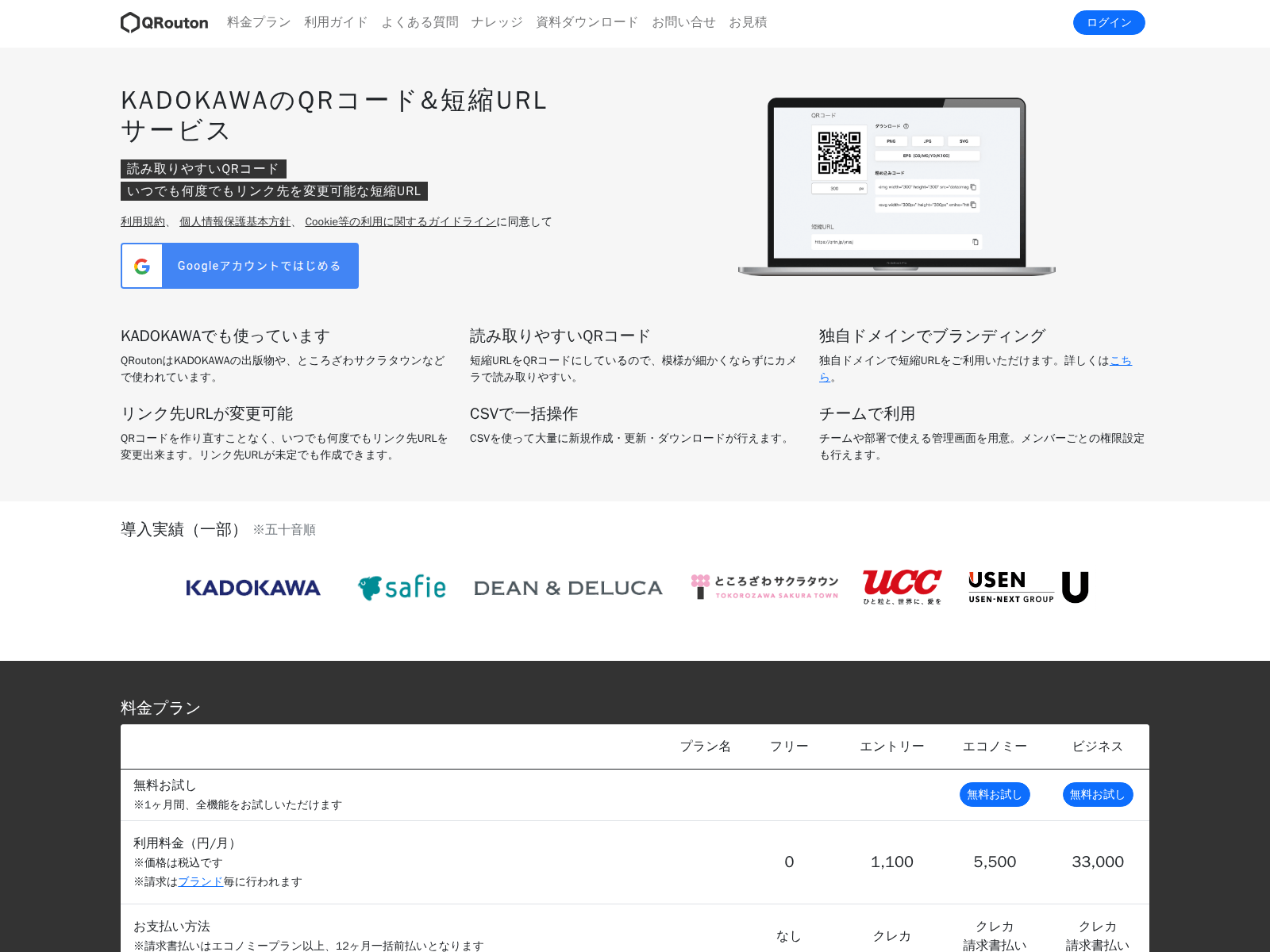This screenshot has height=952, width=1270.
Task: Click 無料お試し button under エコノミー
Action: (x=995, y=794)
